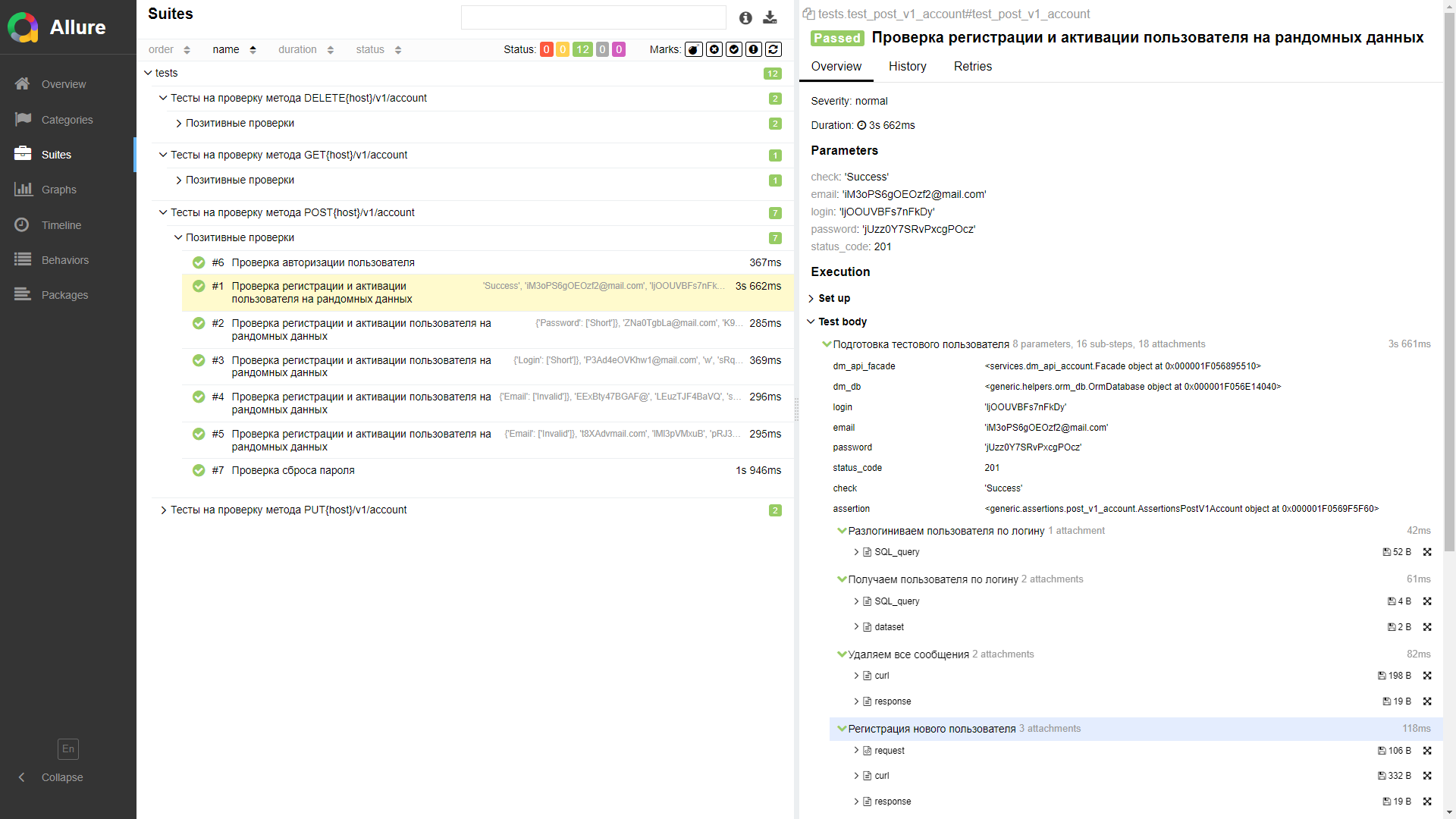Viewport: 1456px width, 819px height.
Task: Sort tests by name
Action: pos(234,49)
